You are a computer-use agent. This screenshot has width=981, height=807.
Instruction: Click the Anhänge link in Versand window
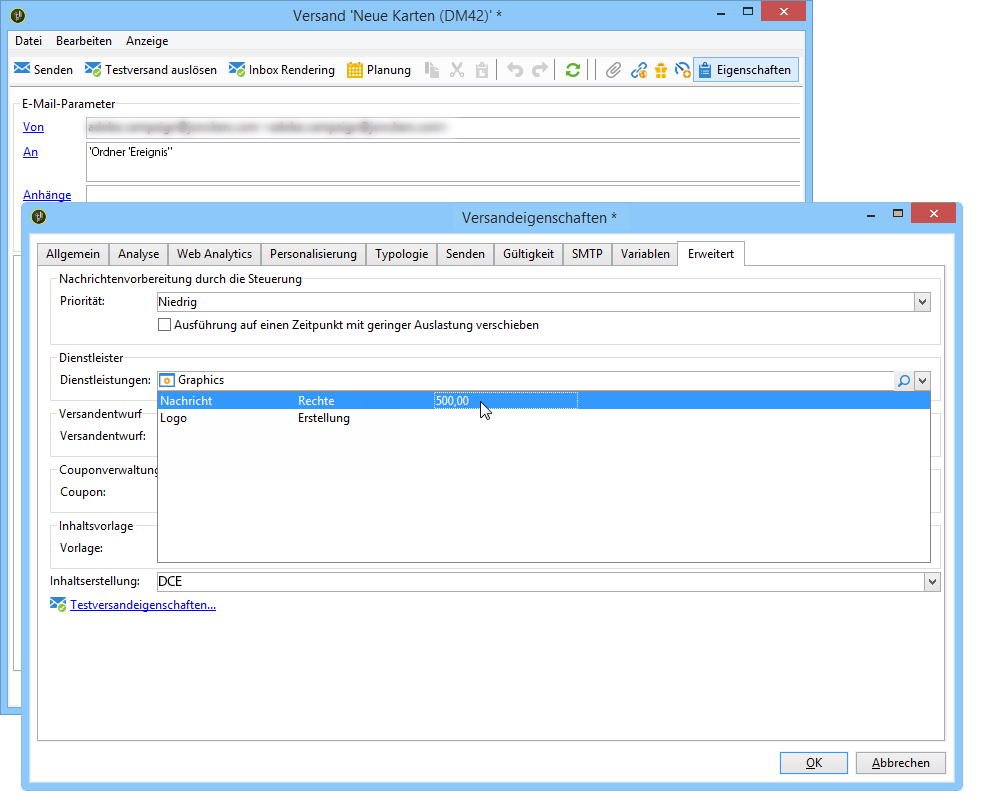[x=47, y=195]
